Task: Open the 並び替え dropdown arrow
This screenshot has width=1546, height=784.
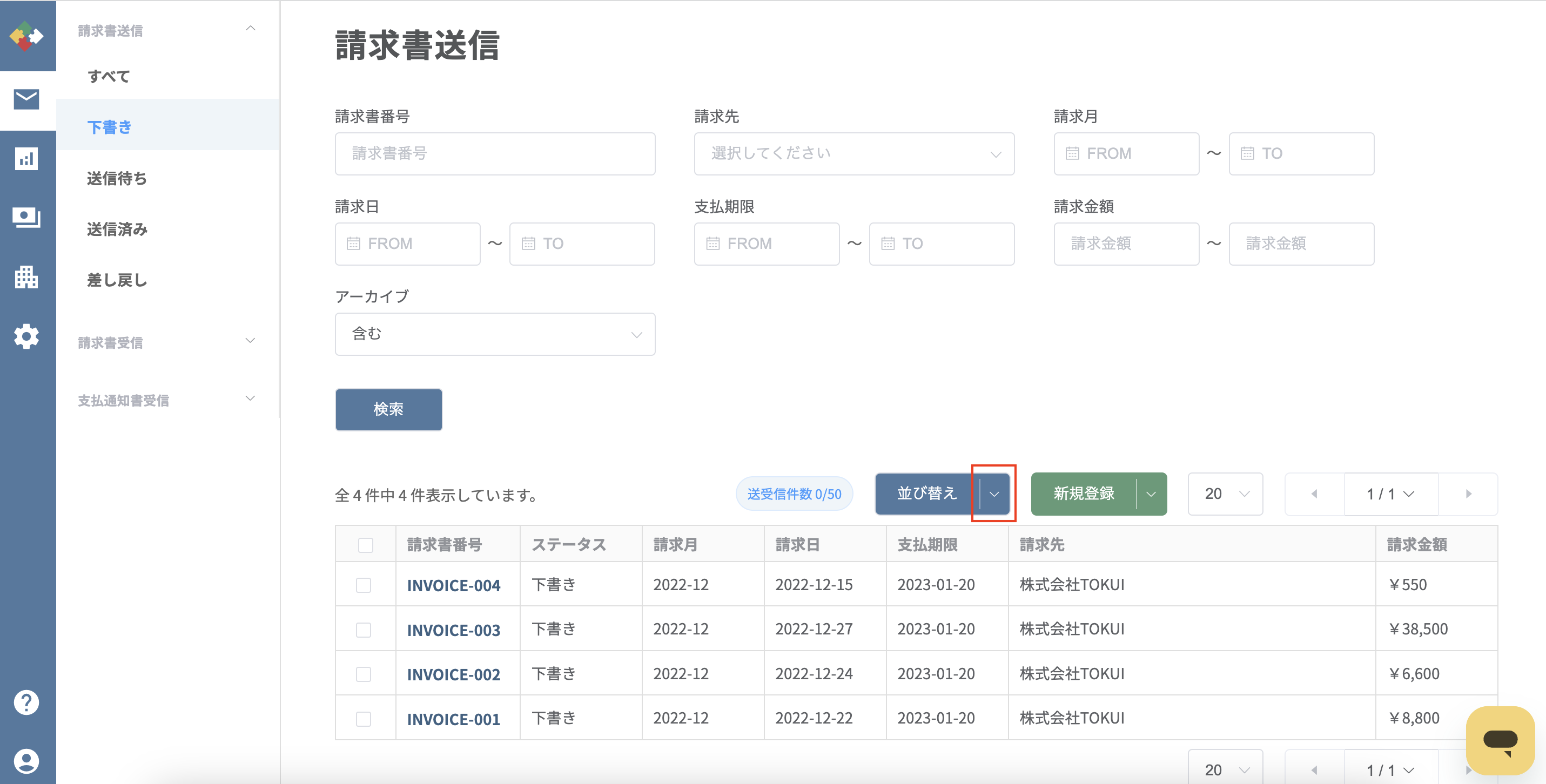Action: tap(994, 494)
